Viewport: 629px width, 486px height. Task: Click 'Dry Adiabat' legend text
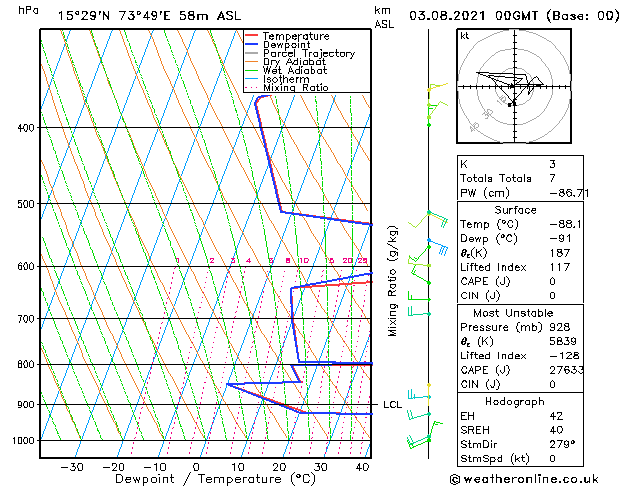point(294,62)
